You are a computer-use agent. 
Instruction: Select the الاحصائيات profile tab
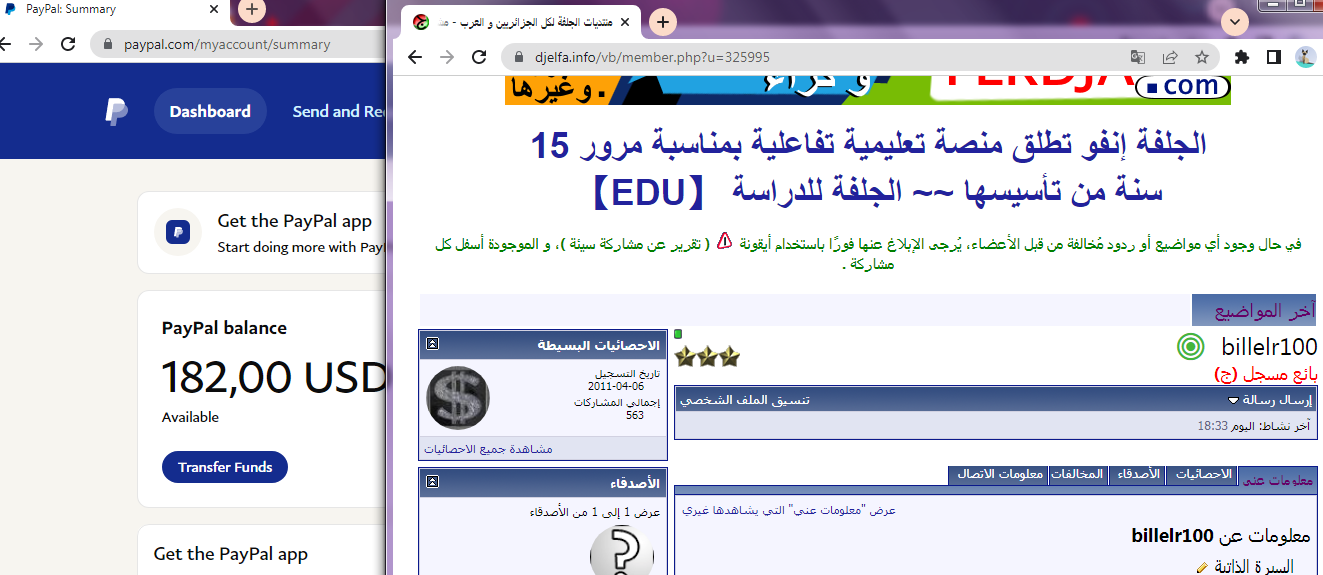[x=1201, y=474]
